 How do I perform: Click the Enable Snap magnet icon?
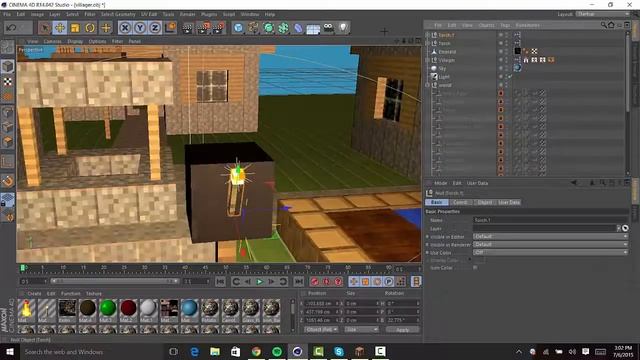pos(7,181)
